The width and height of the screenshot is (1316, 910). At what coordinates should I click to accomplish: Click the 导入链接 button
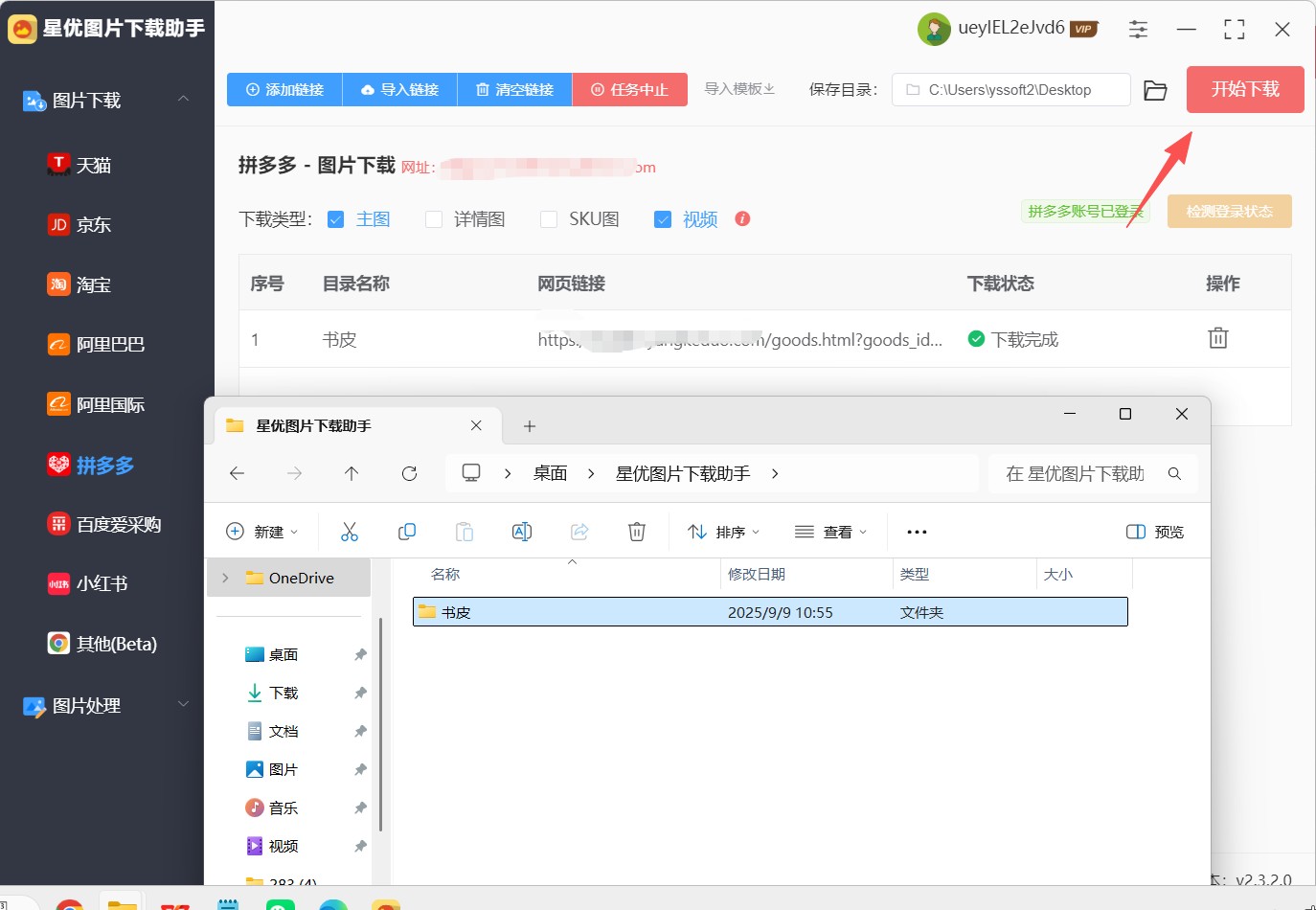tap(399, 89)
